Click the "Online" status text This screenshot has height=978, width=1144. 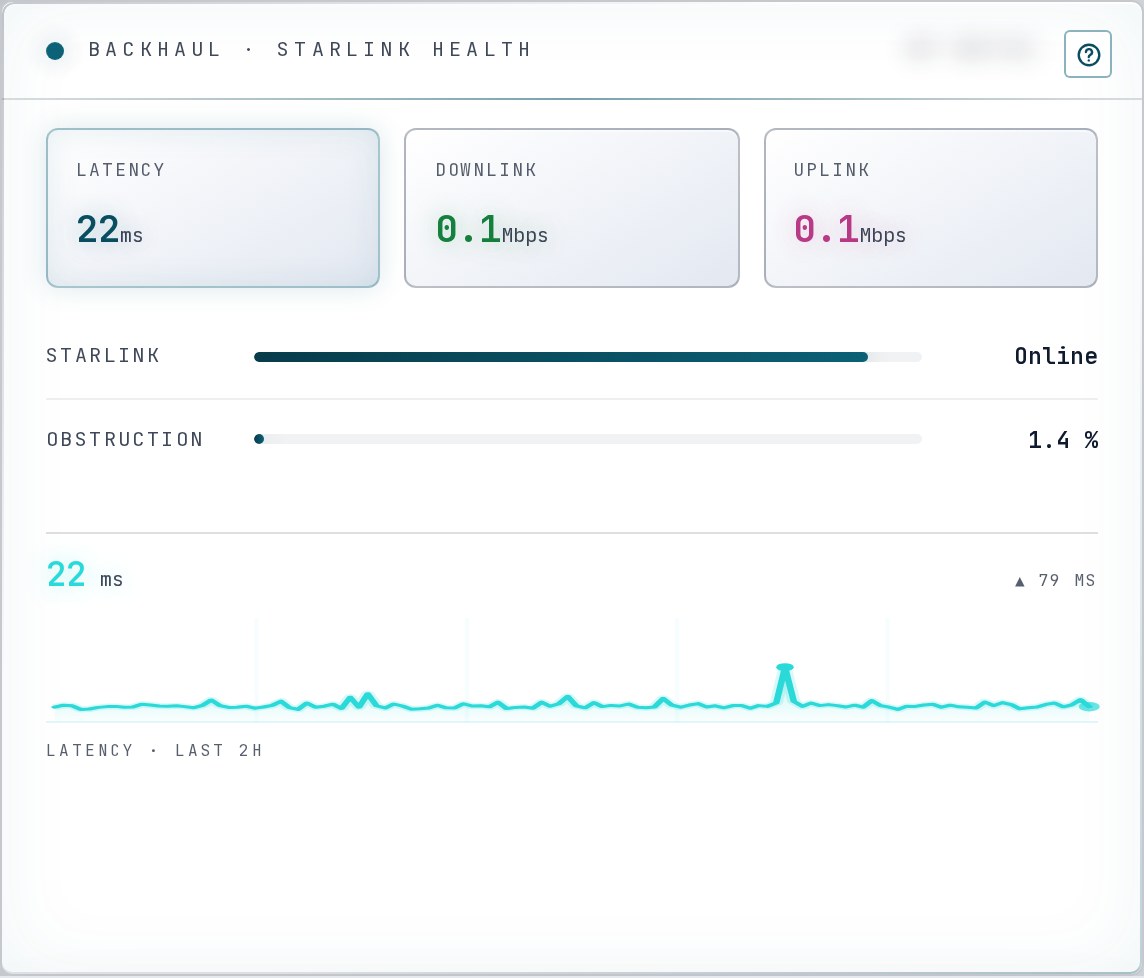pos(1056,355)
